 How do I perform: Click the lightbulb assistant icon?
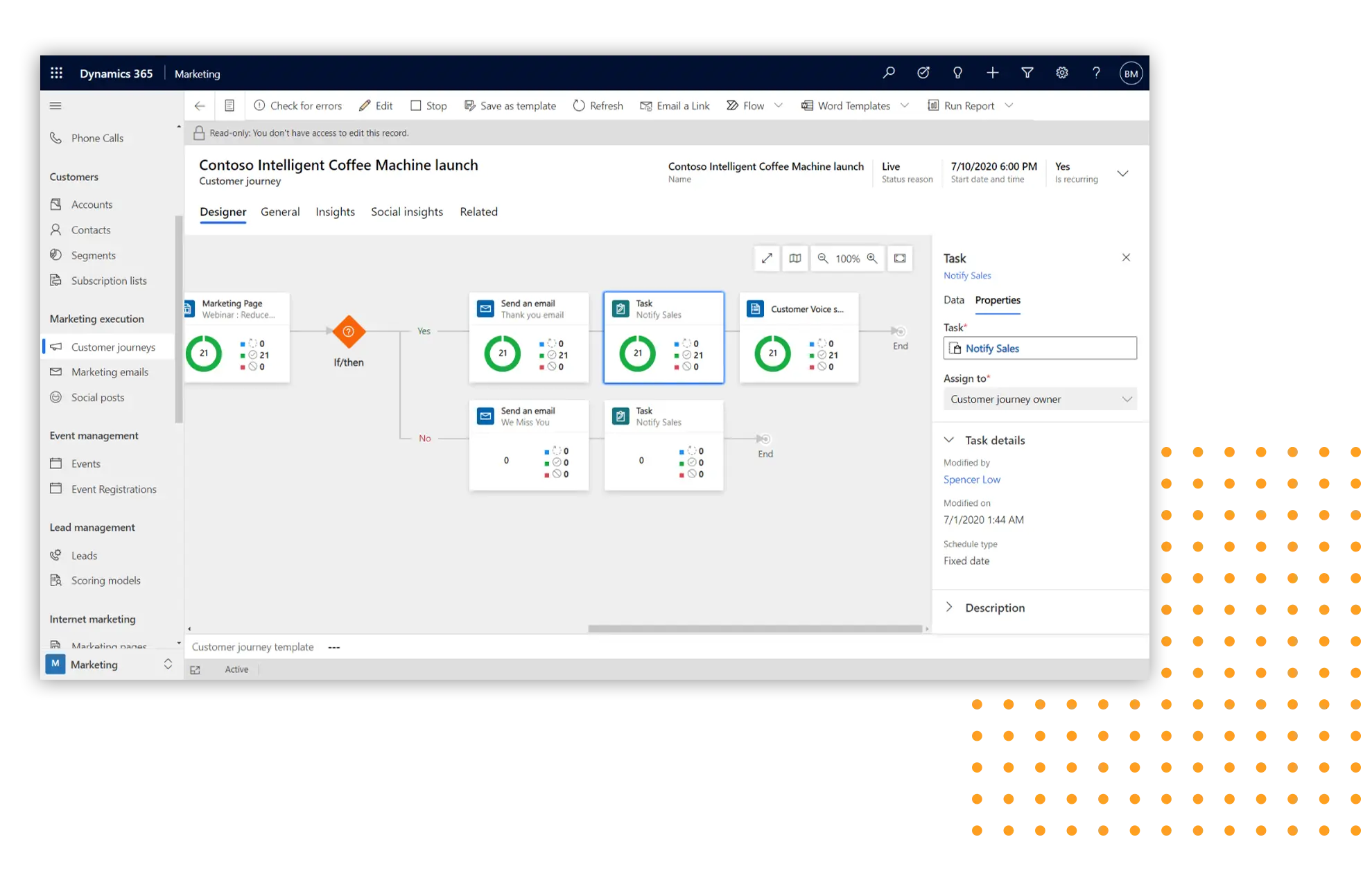pos(957,73)
